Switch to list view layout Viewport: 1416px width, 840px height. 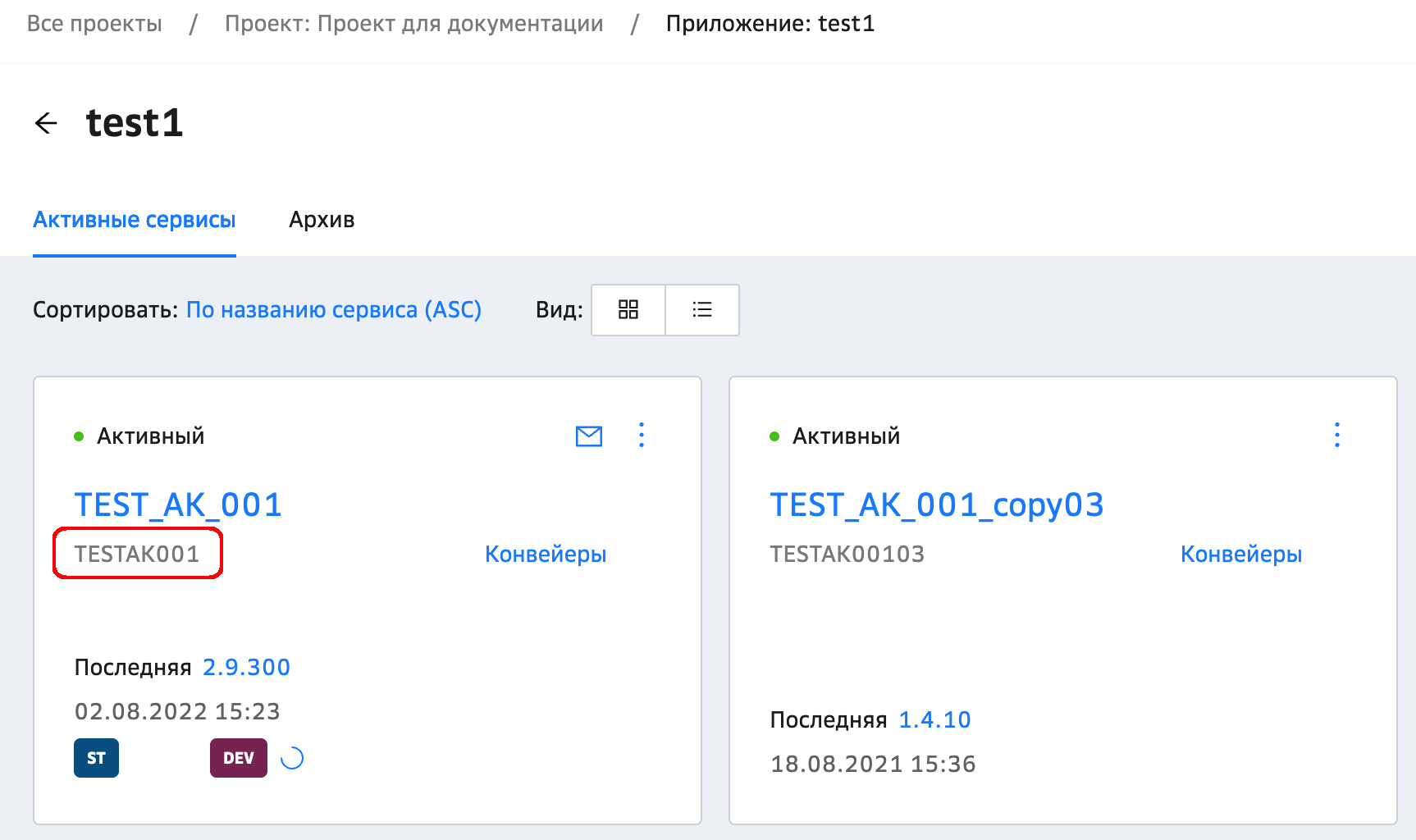click(x=702, y=309)
